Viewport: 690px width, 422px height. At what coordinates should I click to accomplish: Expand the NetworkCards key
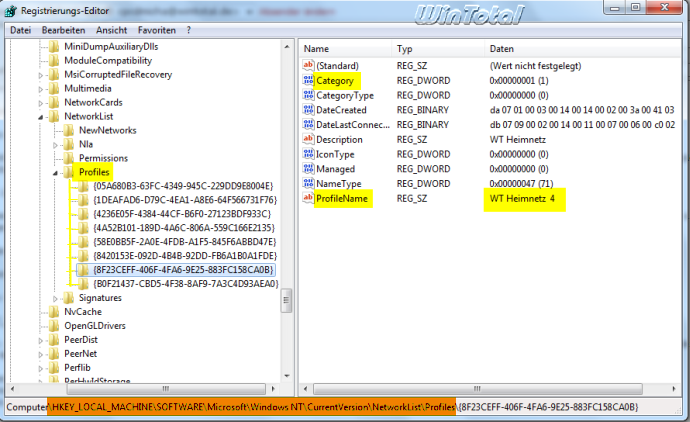pos(40,103)
